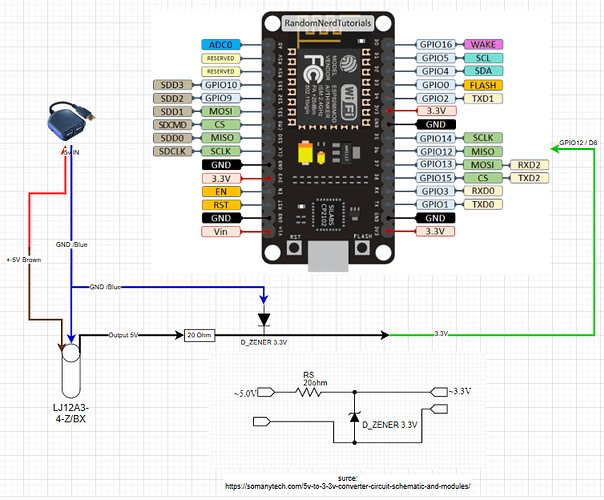The width and height of the screenshot is (604, 500).
Task: Click the MOSI label next to SDD1
Action: tap(221, 111)
